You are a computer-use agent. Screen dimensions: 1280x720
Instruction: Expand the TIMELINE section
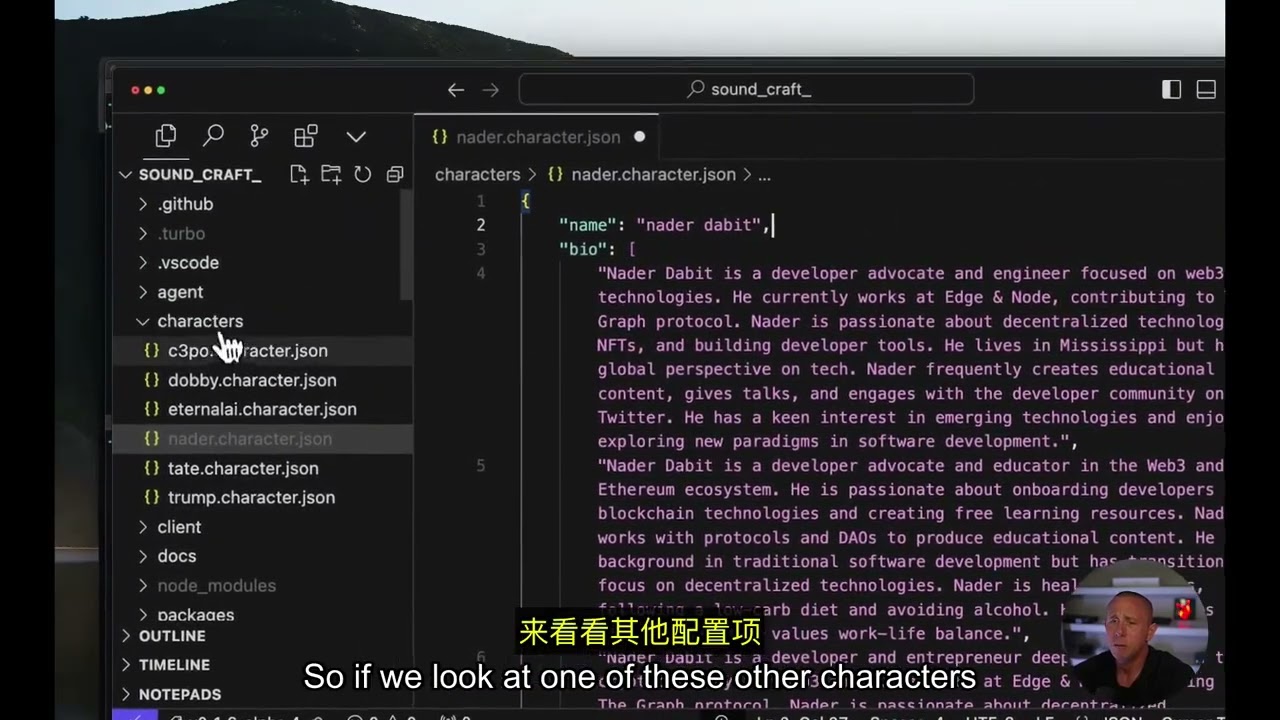[174, 665]
